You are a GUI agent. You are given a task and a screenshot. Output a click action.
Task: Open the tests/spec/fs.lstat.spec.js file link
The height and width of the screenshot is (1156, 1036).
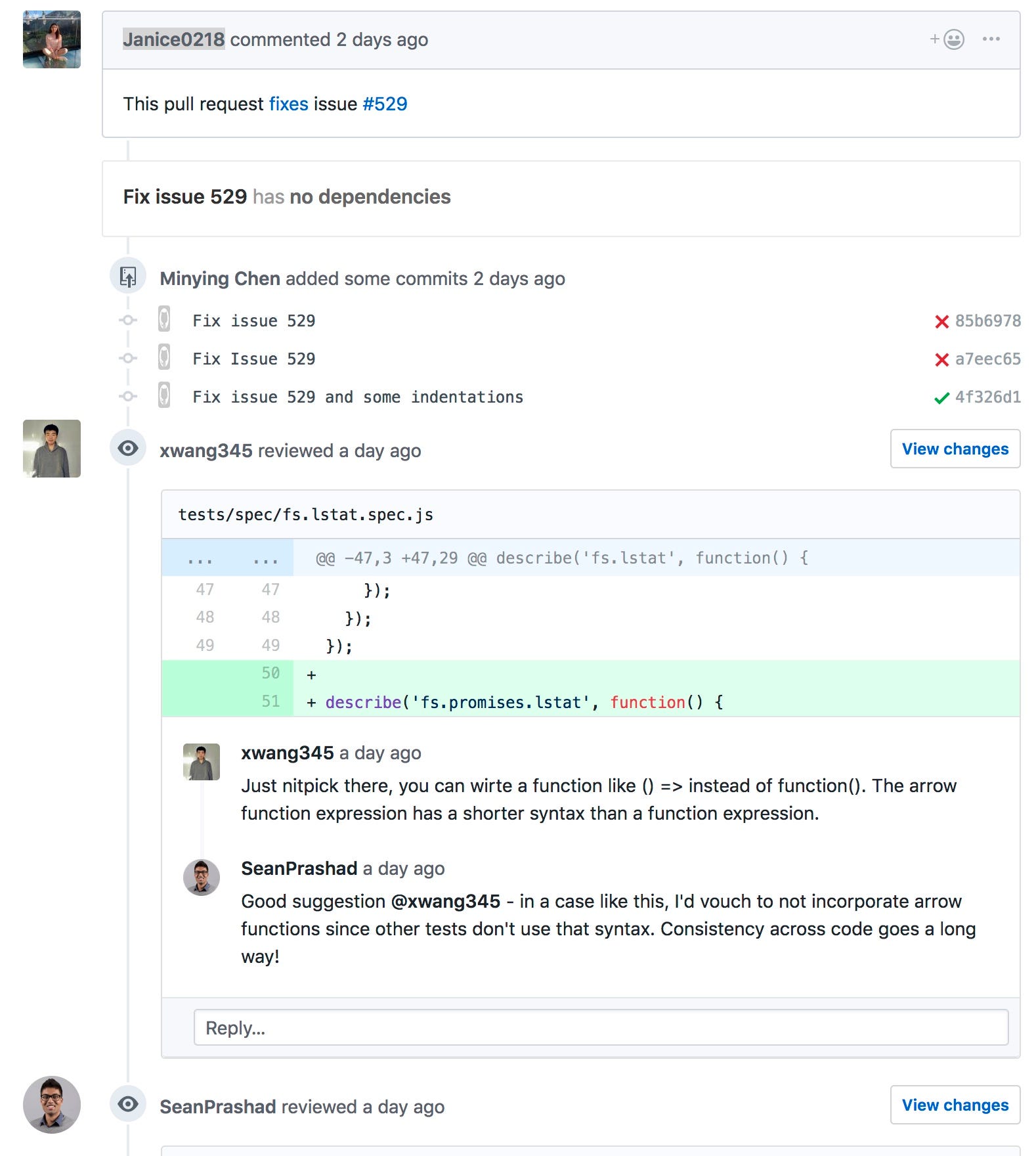[x=305, y=515]
